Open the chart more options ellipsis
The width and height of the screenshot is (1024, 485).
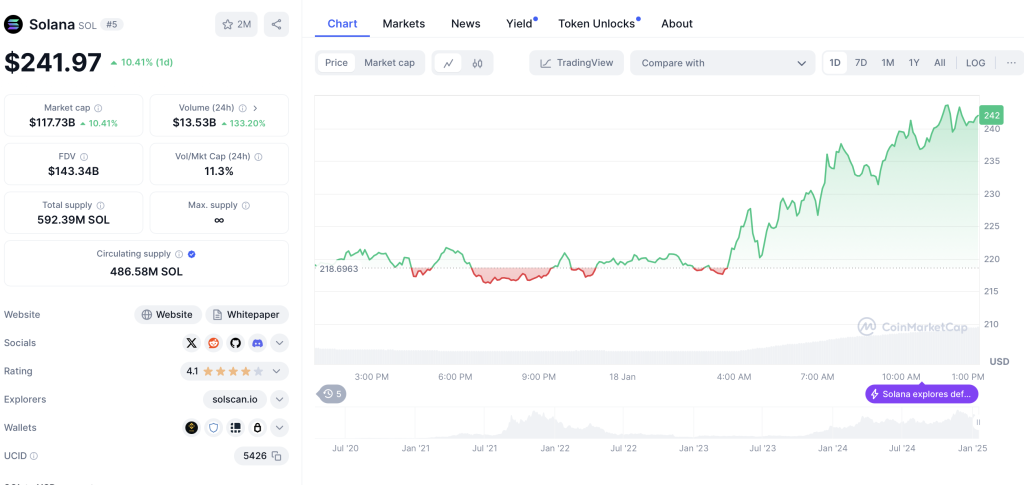pos(1011,63)
